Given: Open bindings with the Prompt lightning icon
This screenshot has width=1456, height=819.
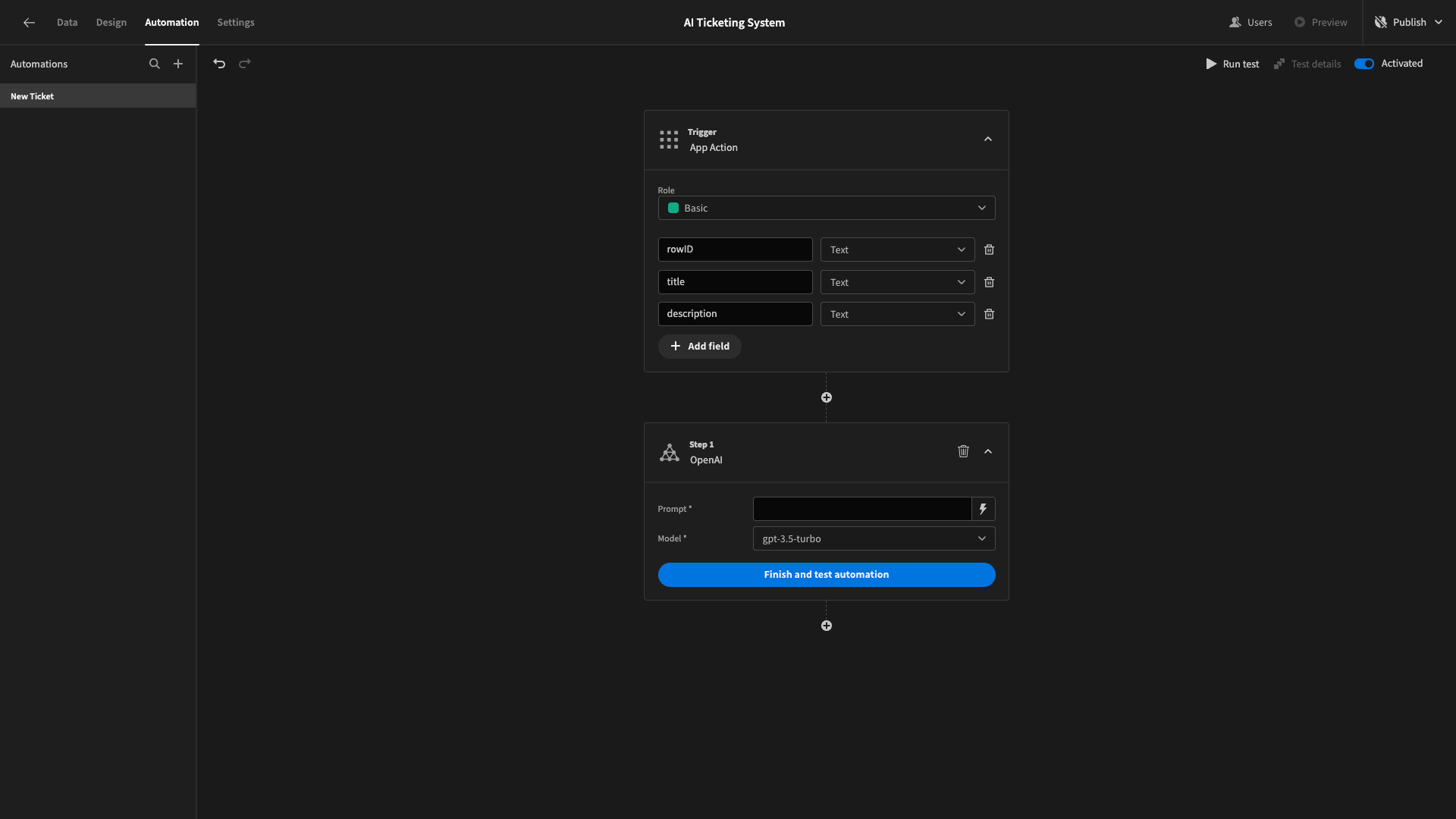Looking at the screenshot, I should [983, 509].
